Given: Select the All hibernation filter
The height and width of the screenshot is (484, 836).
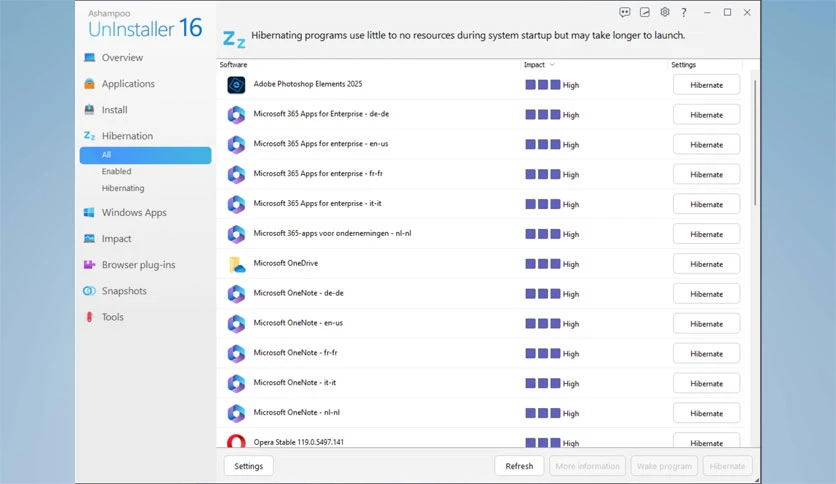Looking at the screenshot, I should click(x=145, y=155).
